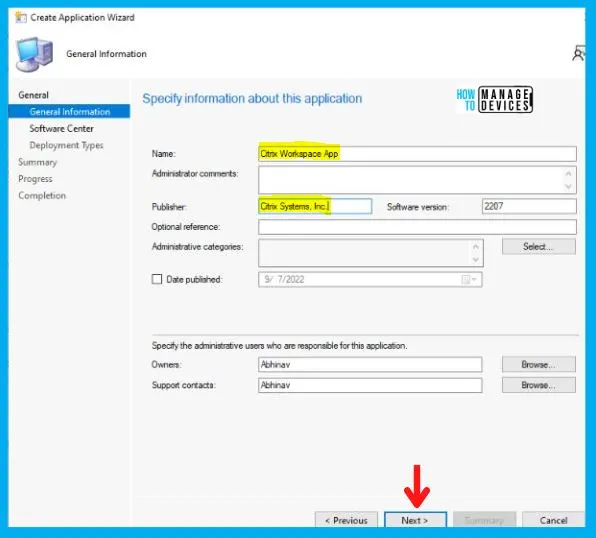Screen dimensions: 596x538
Task: Click the 'Software version:' label
Action: (418, 207)
